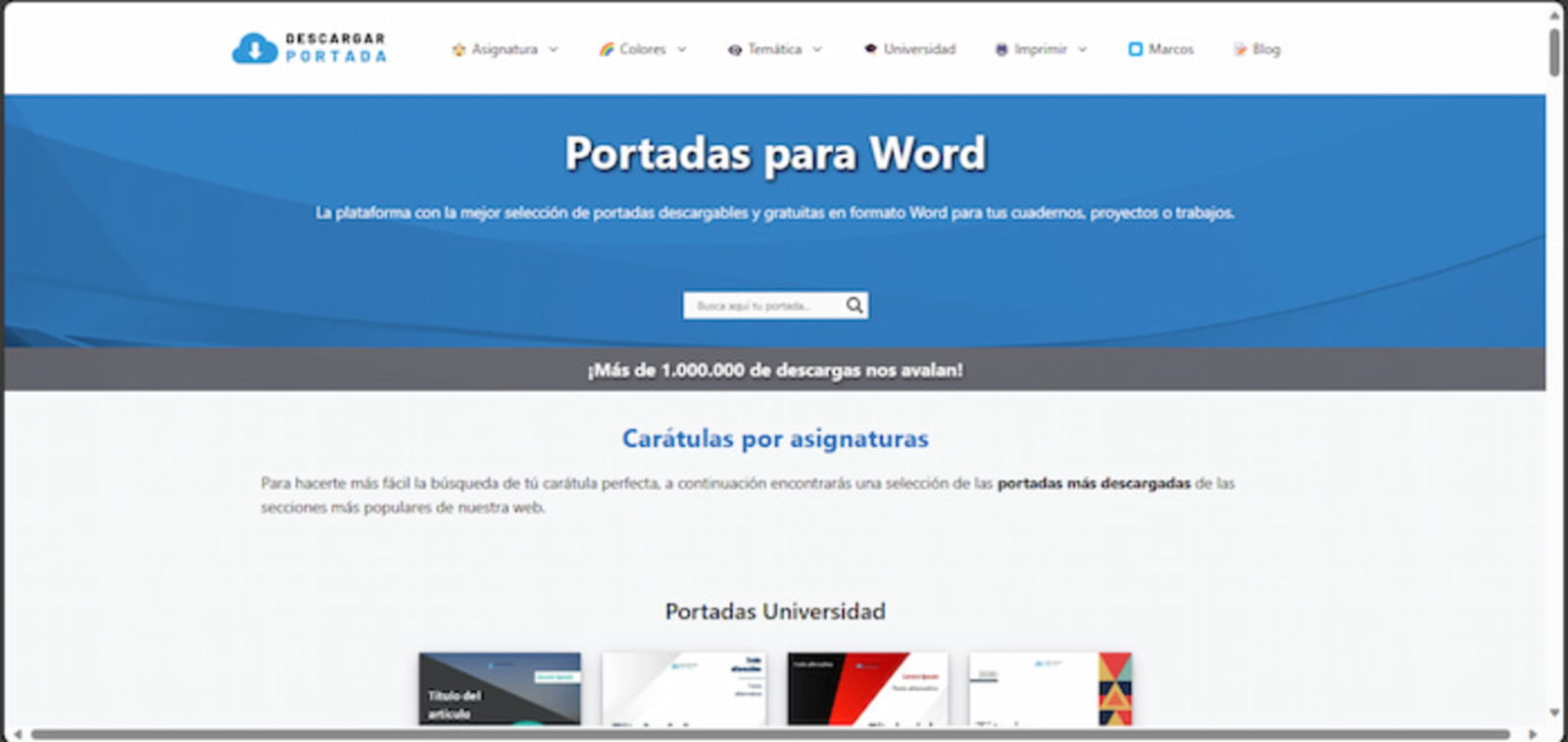Open the Asignatura menu
Screen dimensions: 1568x742
505,49
